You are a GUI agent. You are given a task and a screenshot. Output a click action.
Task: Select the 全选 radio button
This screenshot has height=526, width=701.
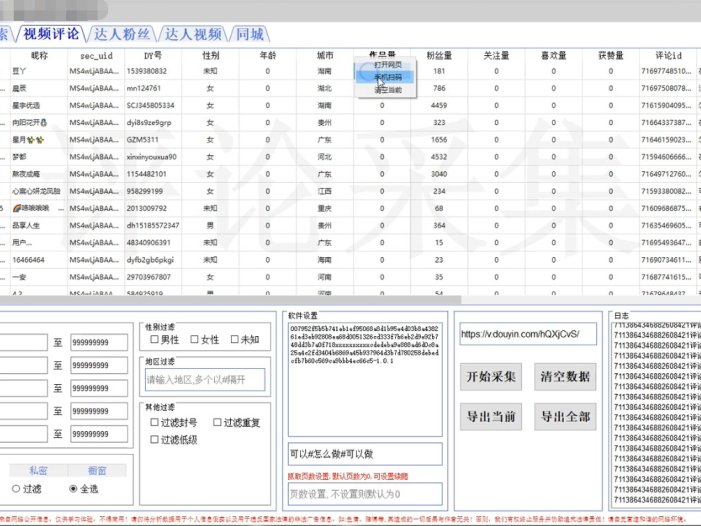(73, 488)
